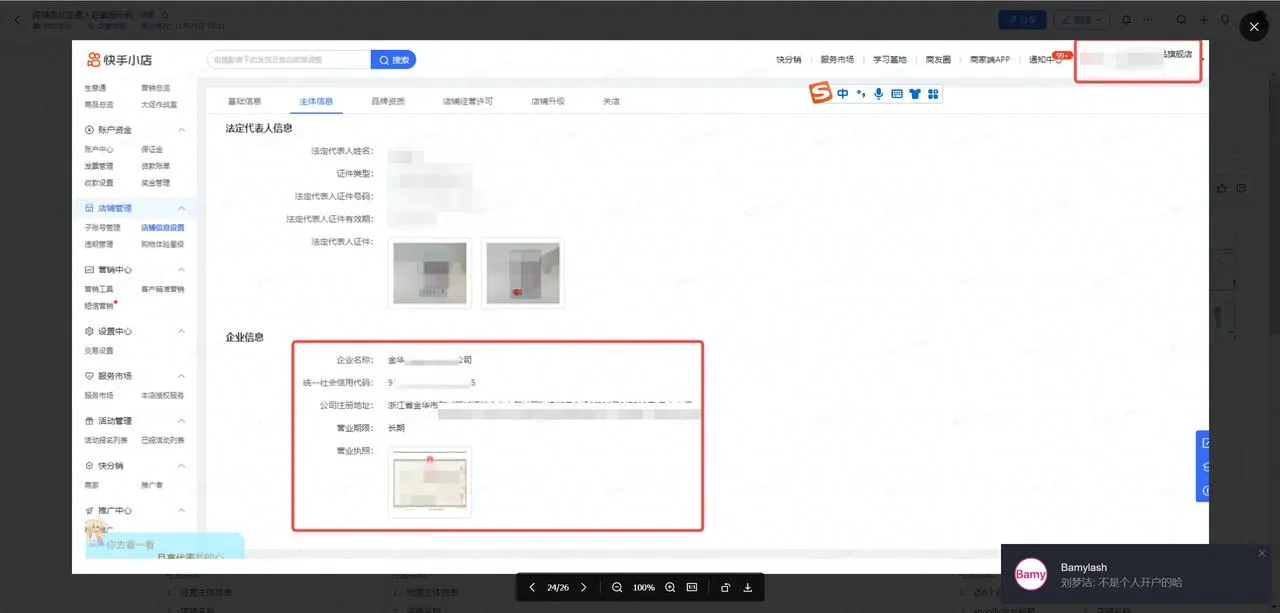1280x613 pixels.
Task: Toggle Chinese/English input with the 中 icon
Action: [843, 93]
